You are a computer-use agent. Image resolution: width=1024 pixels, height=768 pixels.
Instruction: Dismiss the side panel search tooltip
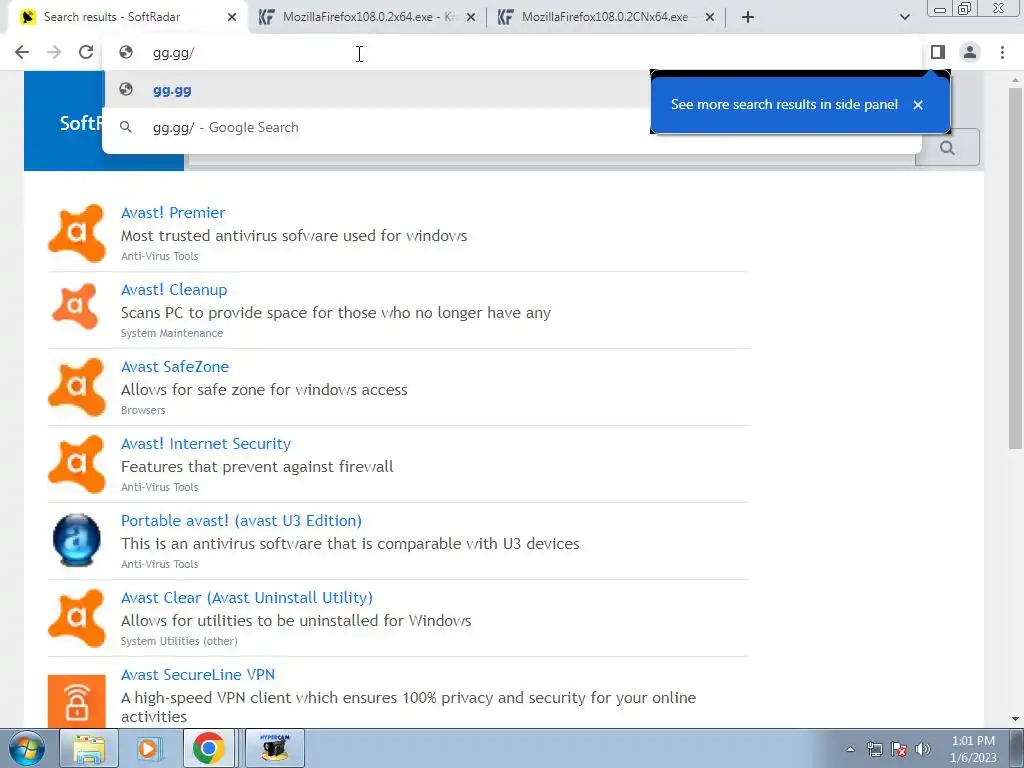click(918, 104)
